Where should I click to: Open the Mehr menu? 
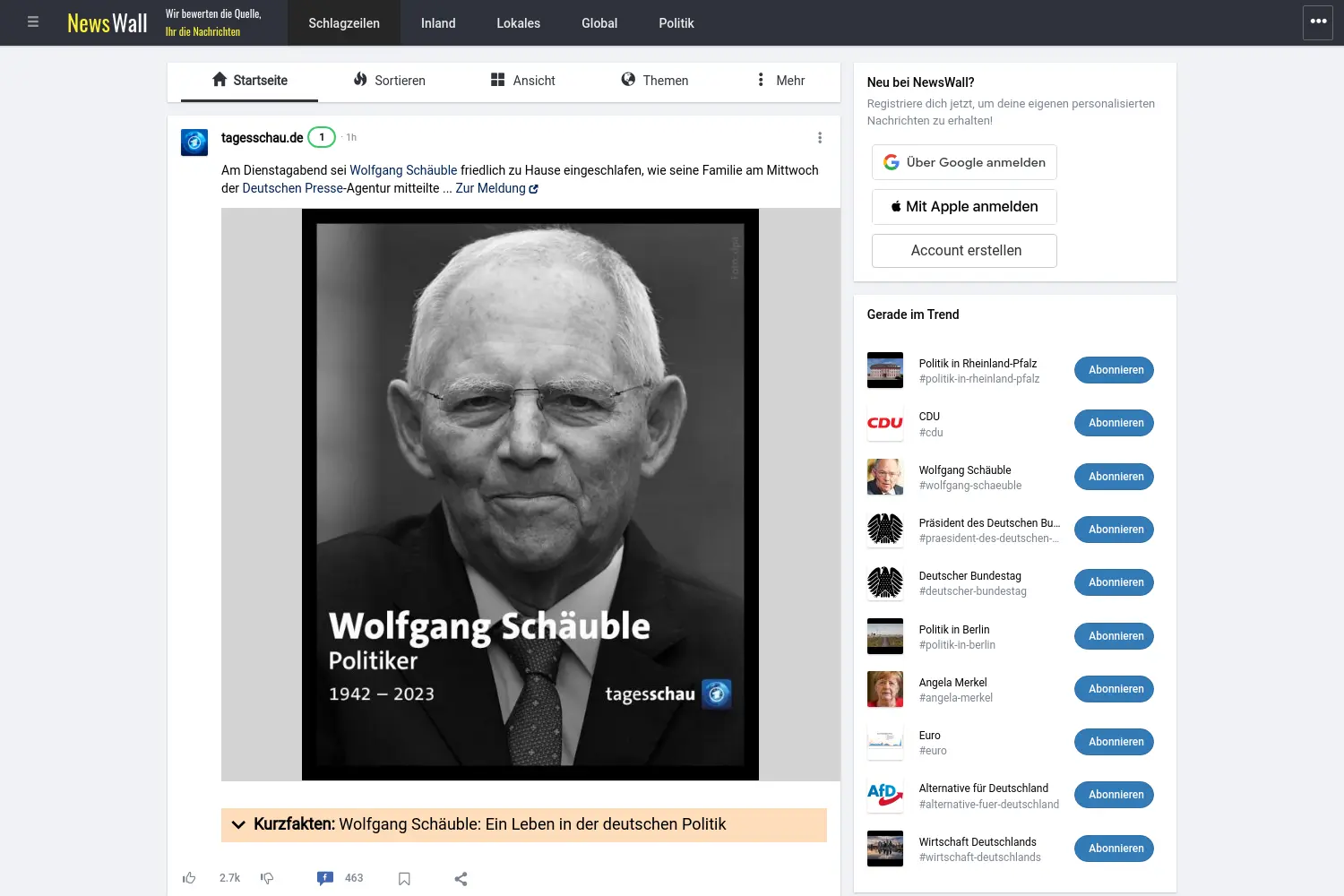click(x=780, y=81)
